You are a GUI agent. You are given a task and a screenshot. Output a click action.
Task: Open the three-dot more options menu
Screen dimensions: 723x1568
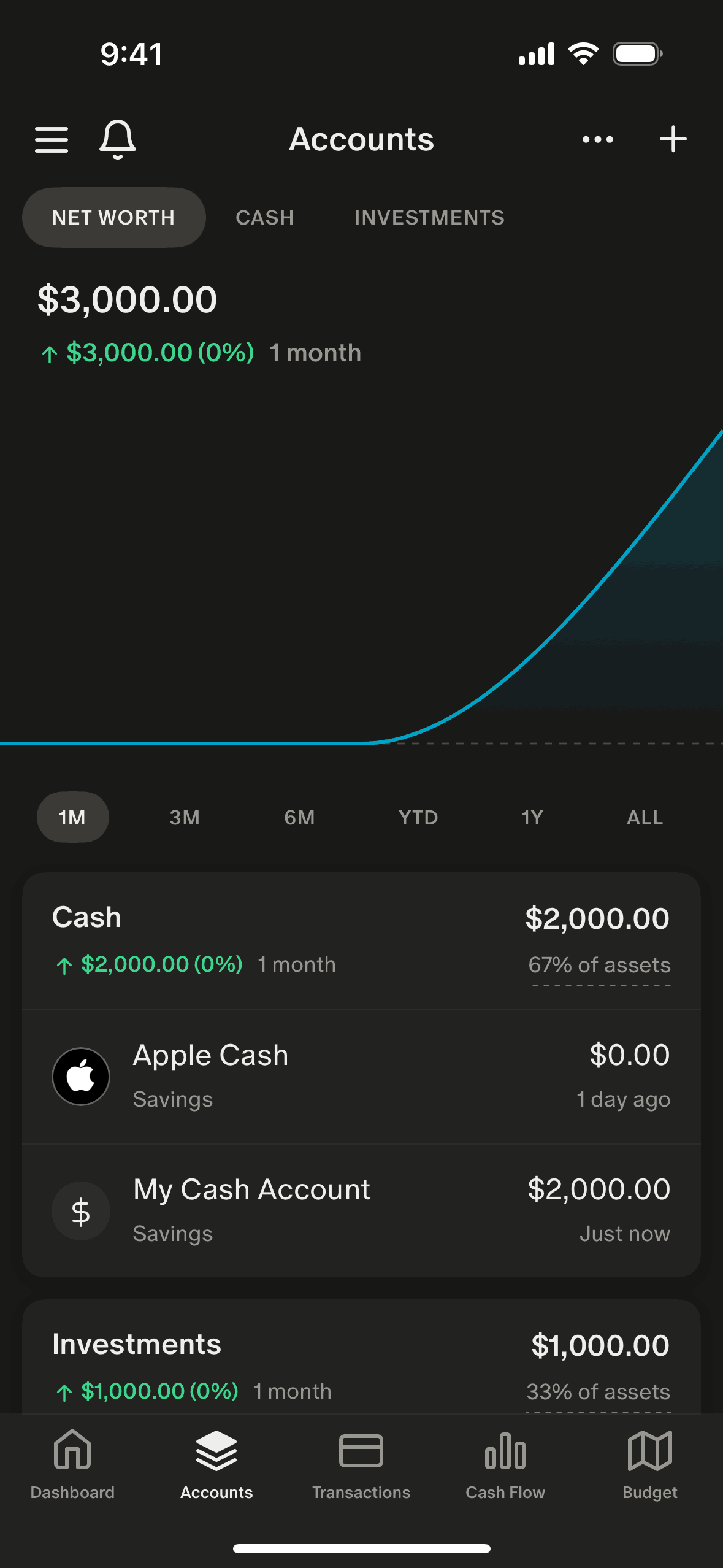[x=597, y=139]
